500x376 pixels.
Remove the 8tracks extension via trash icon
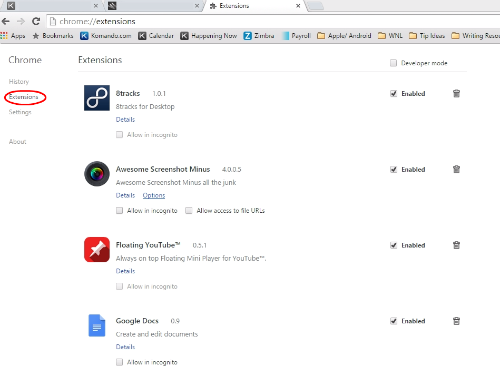click(x=456, y=94)
